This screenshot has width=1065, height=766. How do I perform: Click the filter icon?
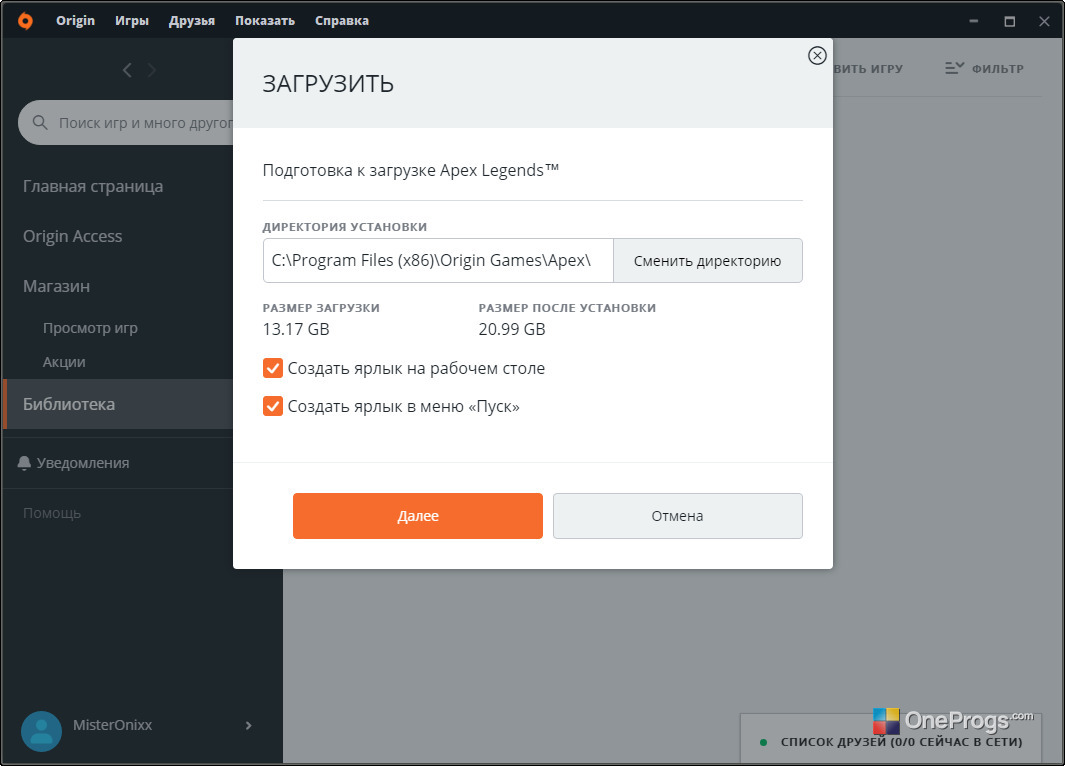[x=954, y=68]
